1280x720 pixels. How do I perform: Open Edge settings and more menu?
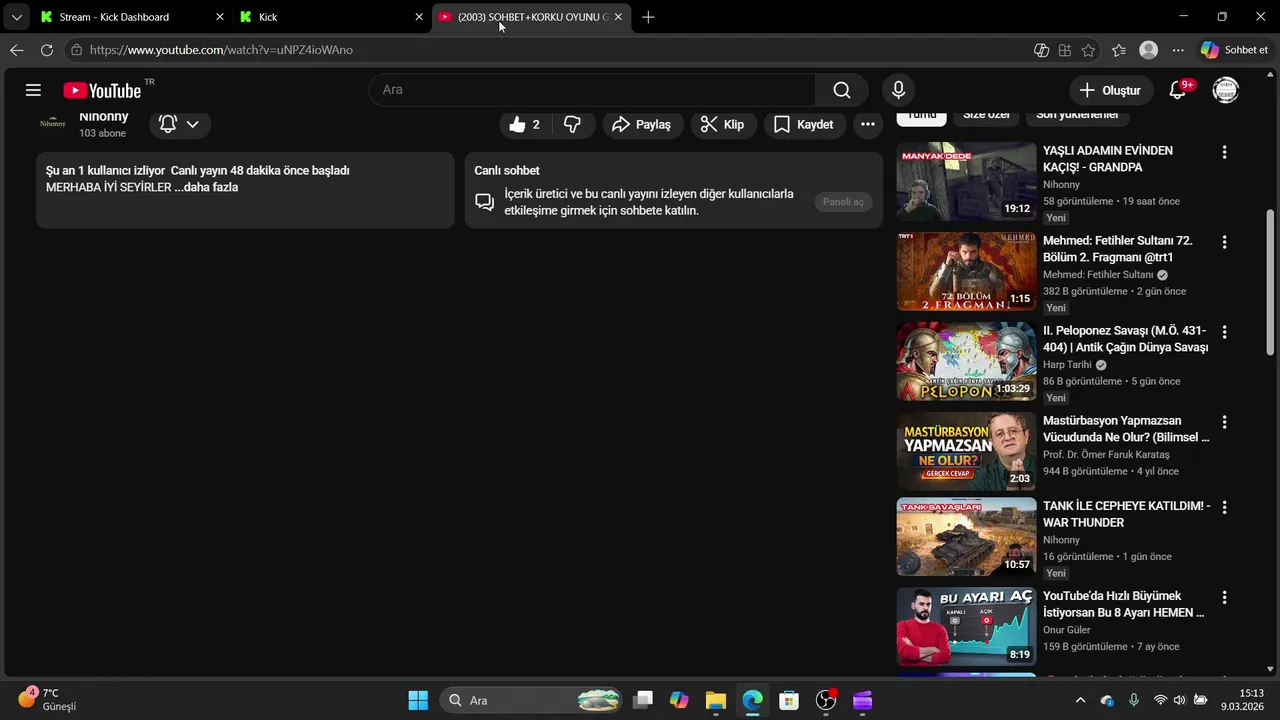pyautogui.click(x=1178, y=50)
